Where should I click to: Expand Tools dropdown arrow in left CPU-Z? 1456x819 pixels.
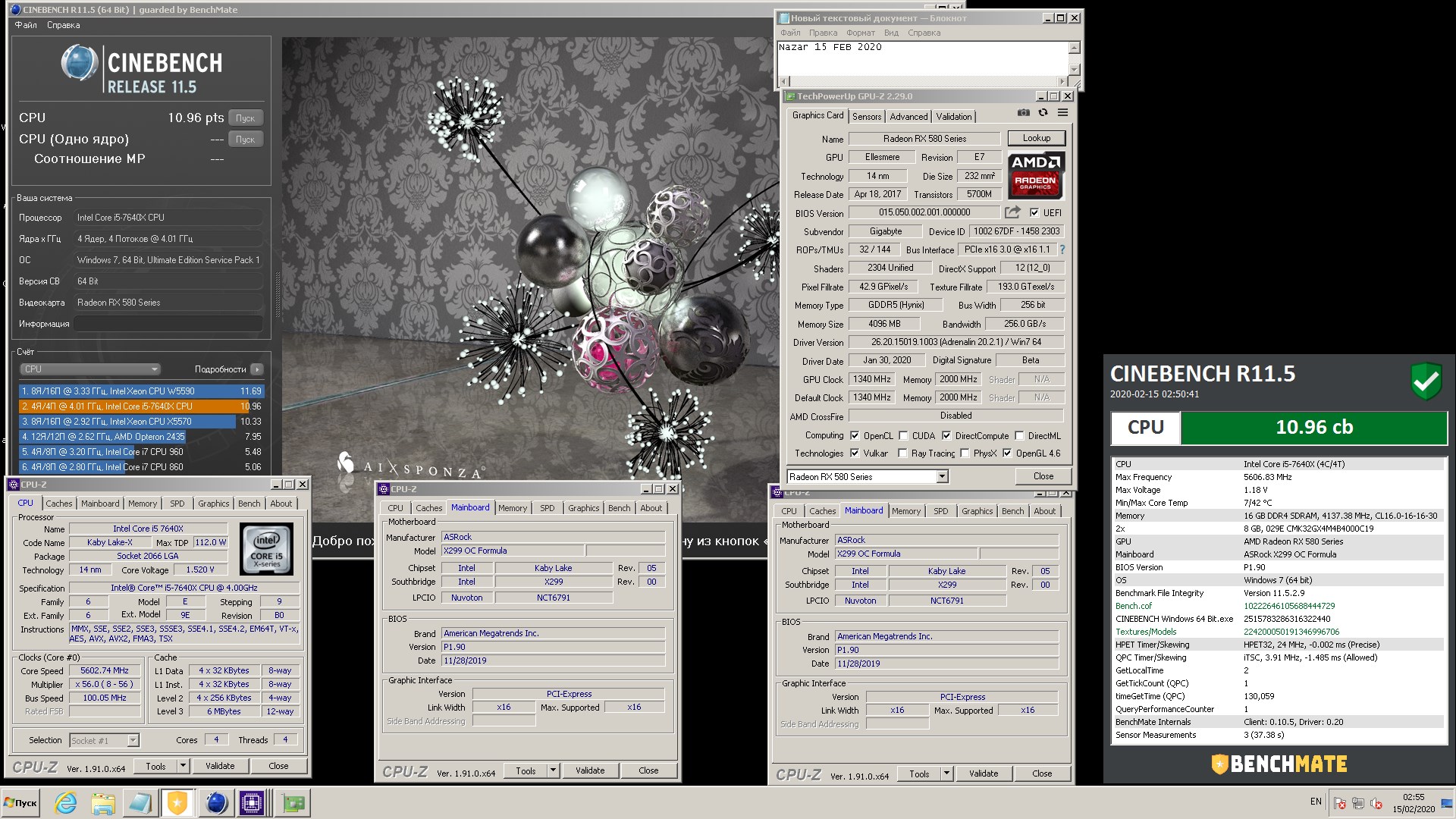pos(183,766)
